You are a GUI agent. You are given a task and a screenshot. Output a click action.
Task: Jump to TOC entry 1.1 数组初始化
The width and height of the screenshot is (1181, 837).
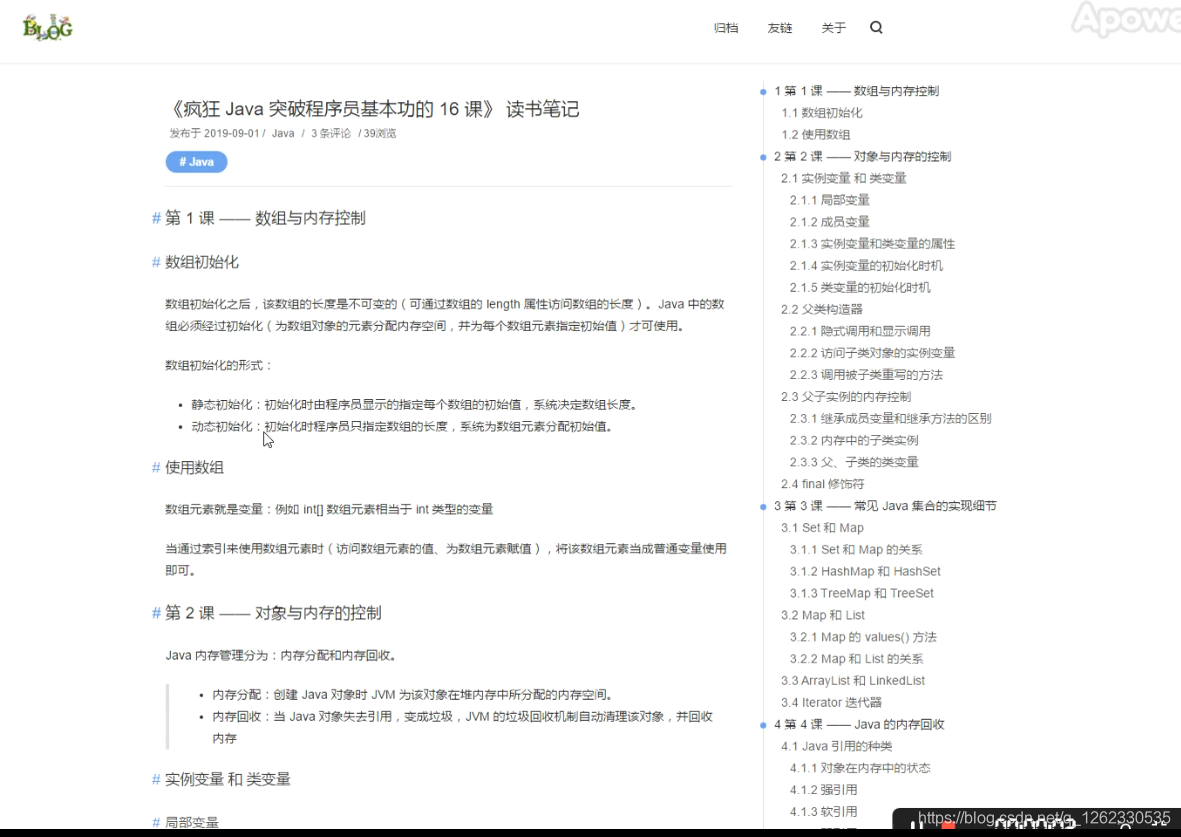click(x=822, y=113)
